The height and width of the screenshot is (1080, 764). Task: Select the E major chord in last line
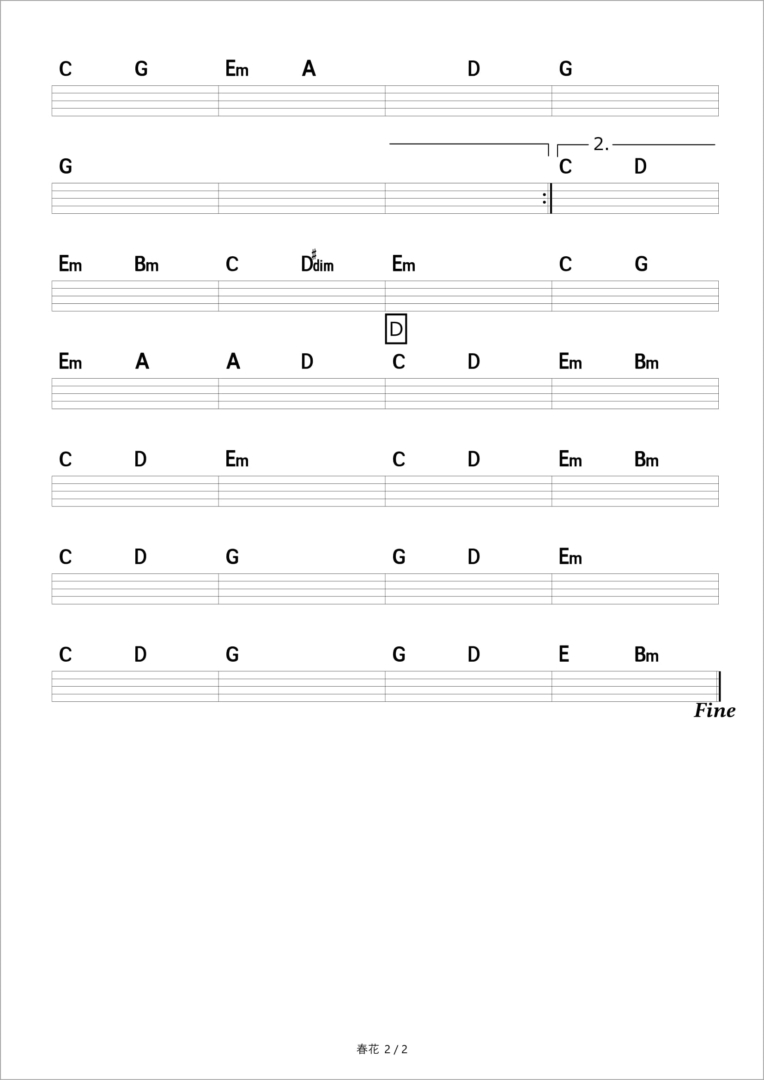pos(565,655)
